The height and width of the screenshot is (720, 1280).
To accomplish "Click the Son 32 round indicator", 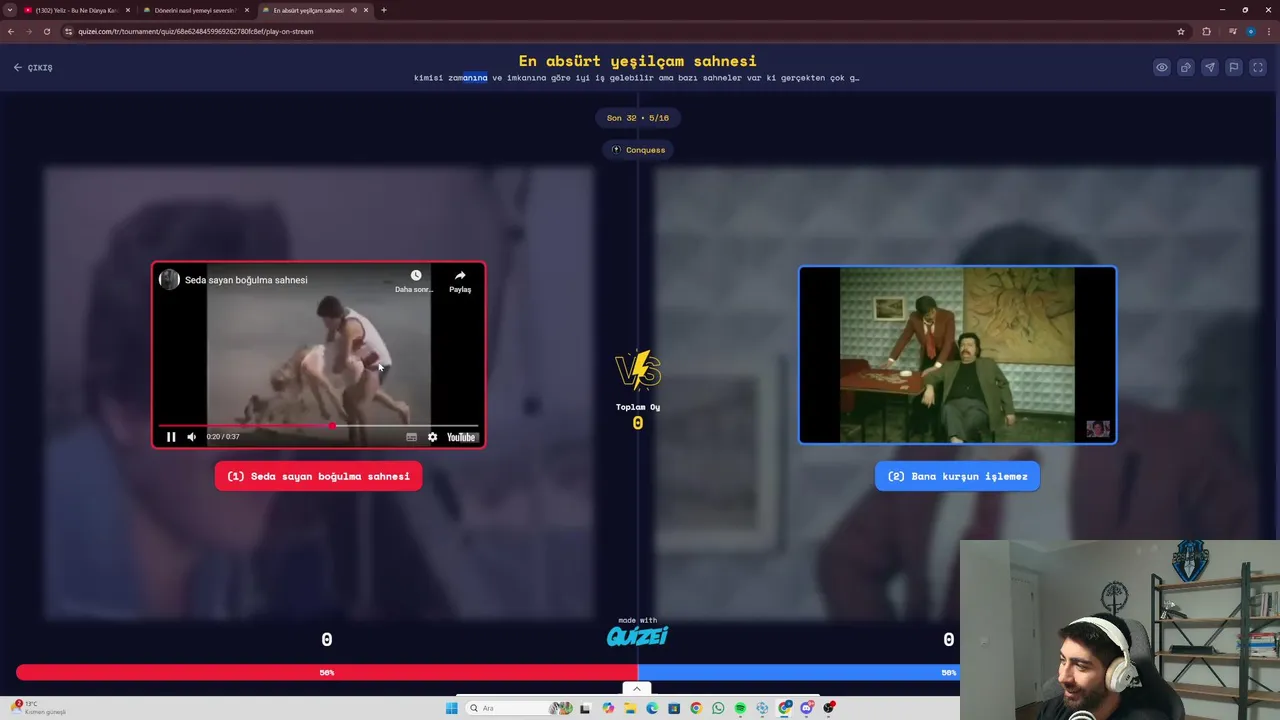I will (x=638, y=118).
